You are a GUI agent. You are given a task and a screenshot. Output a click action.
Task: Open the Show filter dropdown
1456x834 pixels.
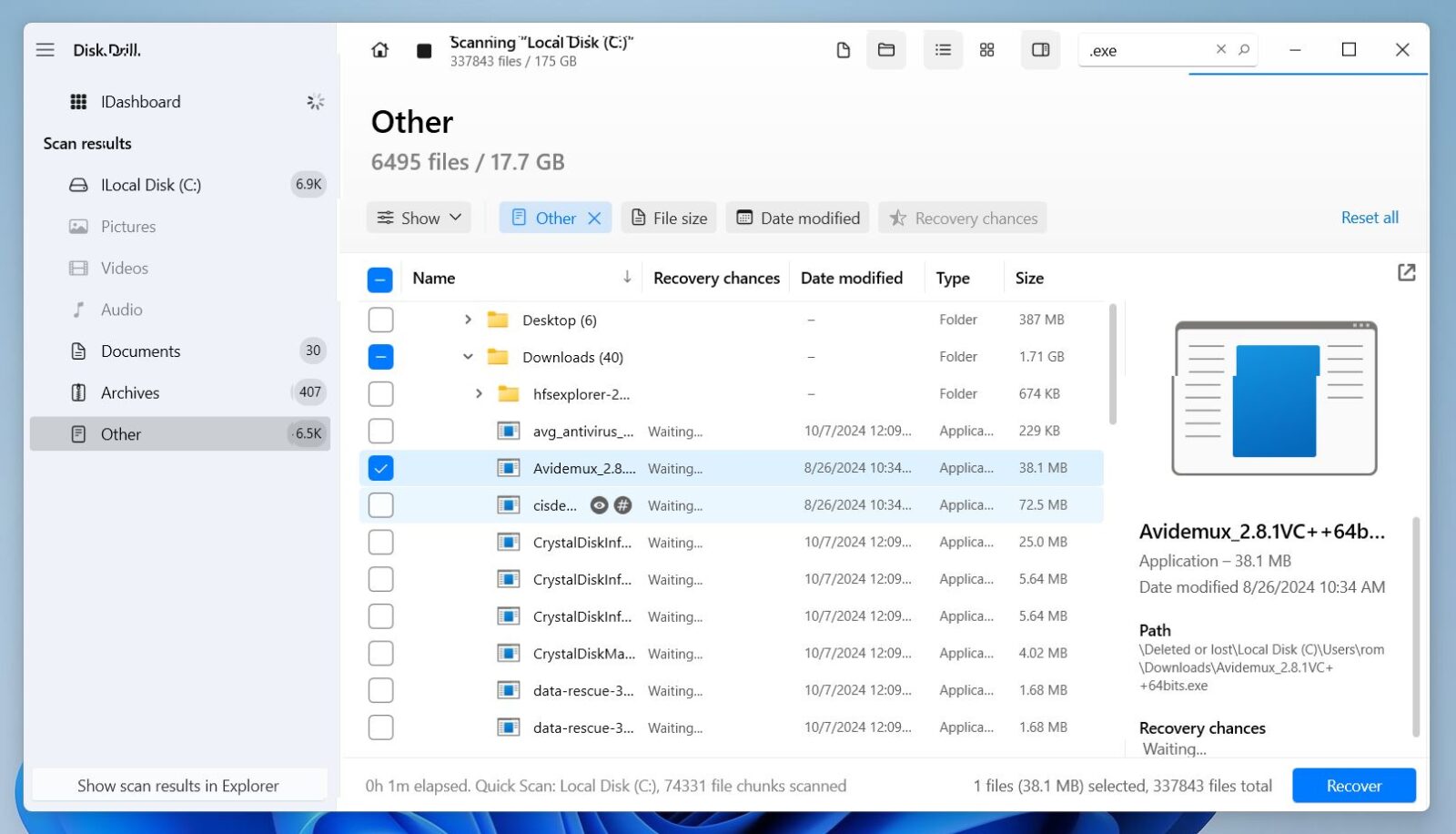[x=418, y=218]
